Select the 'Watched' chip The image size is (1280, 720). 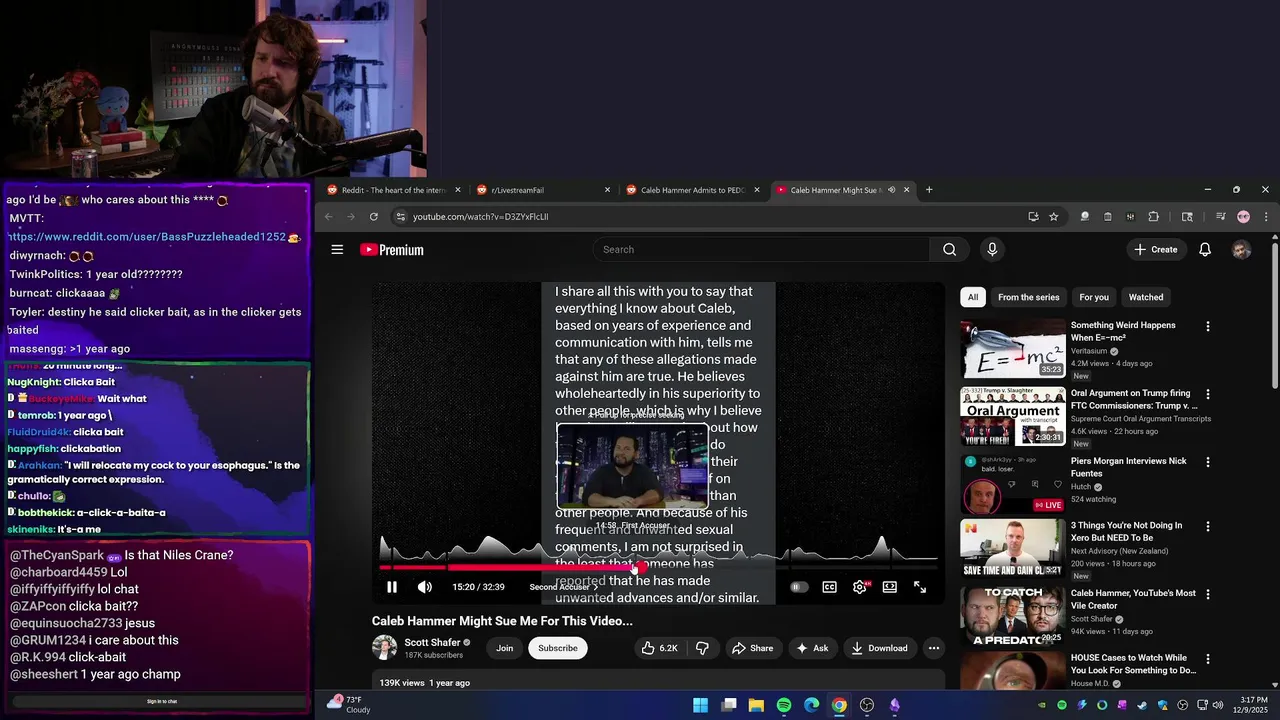[1146, 297]
